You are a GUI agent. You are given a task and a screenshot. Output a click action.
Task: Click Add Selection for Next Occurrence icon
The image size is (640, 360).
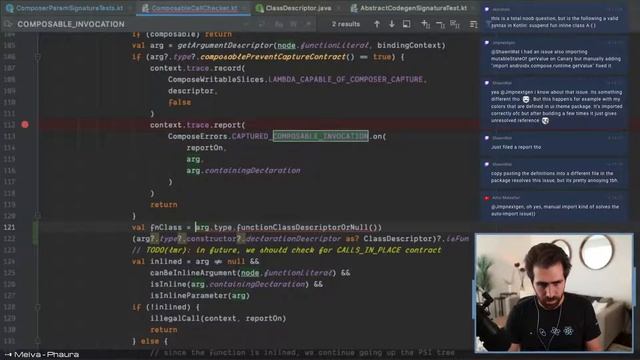(x=425, y=24)
